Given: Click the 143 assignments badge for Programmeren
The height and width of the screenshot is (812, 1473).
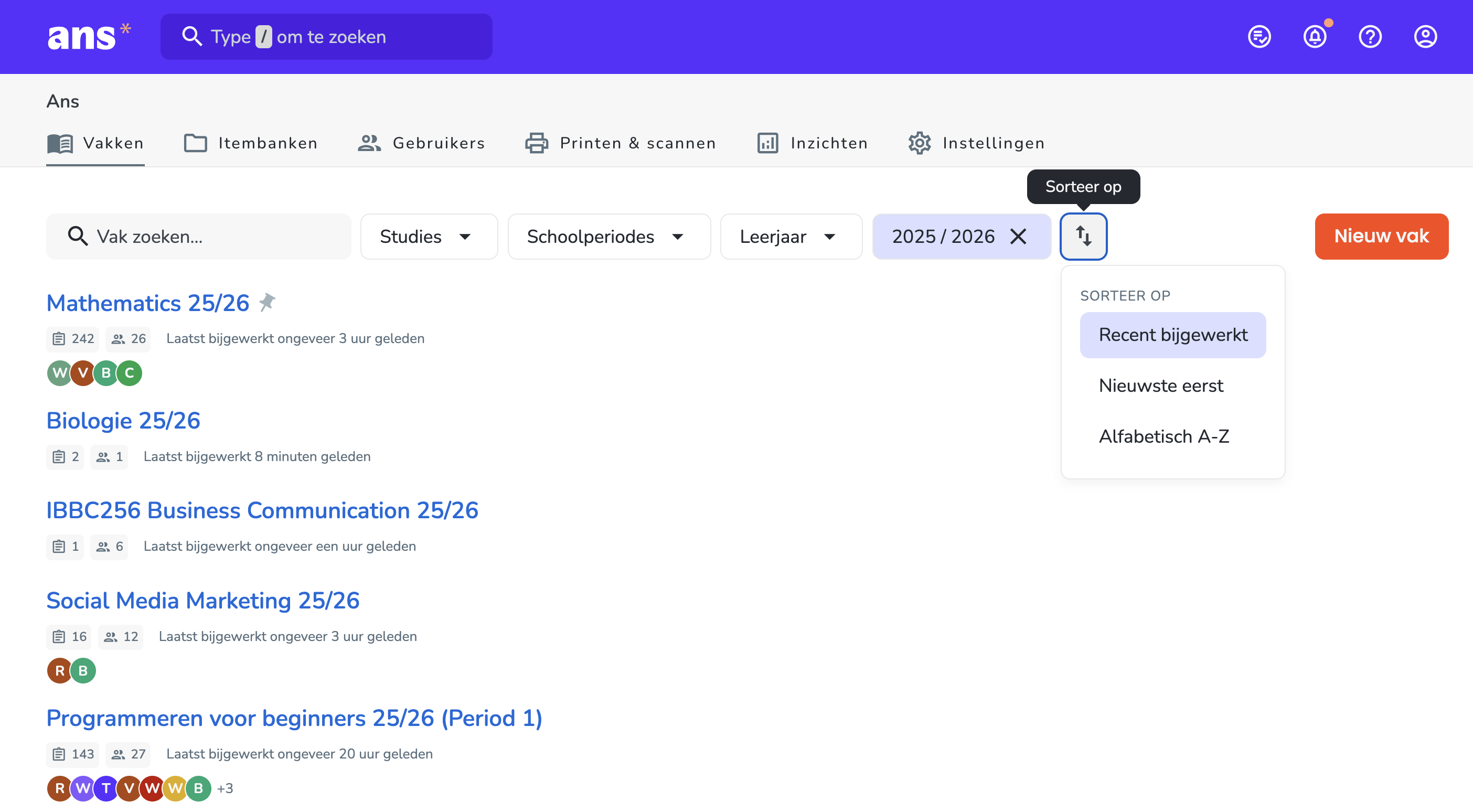Looking at the screenshot, I should (72, 754).
